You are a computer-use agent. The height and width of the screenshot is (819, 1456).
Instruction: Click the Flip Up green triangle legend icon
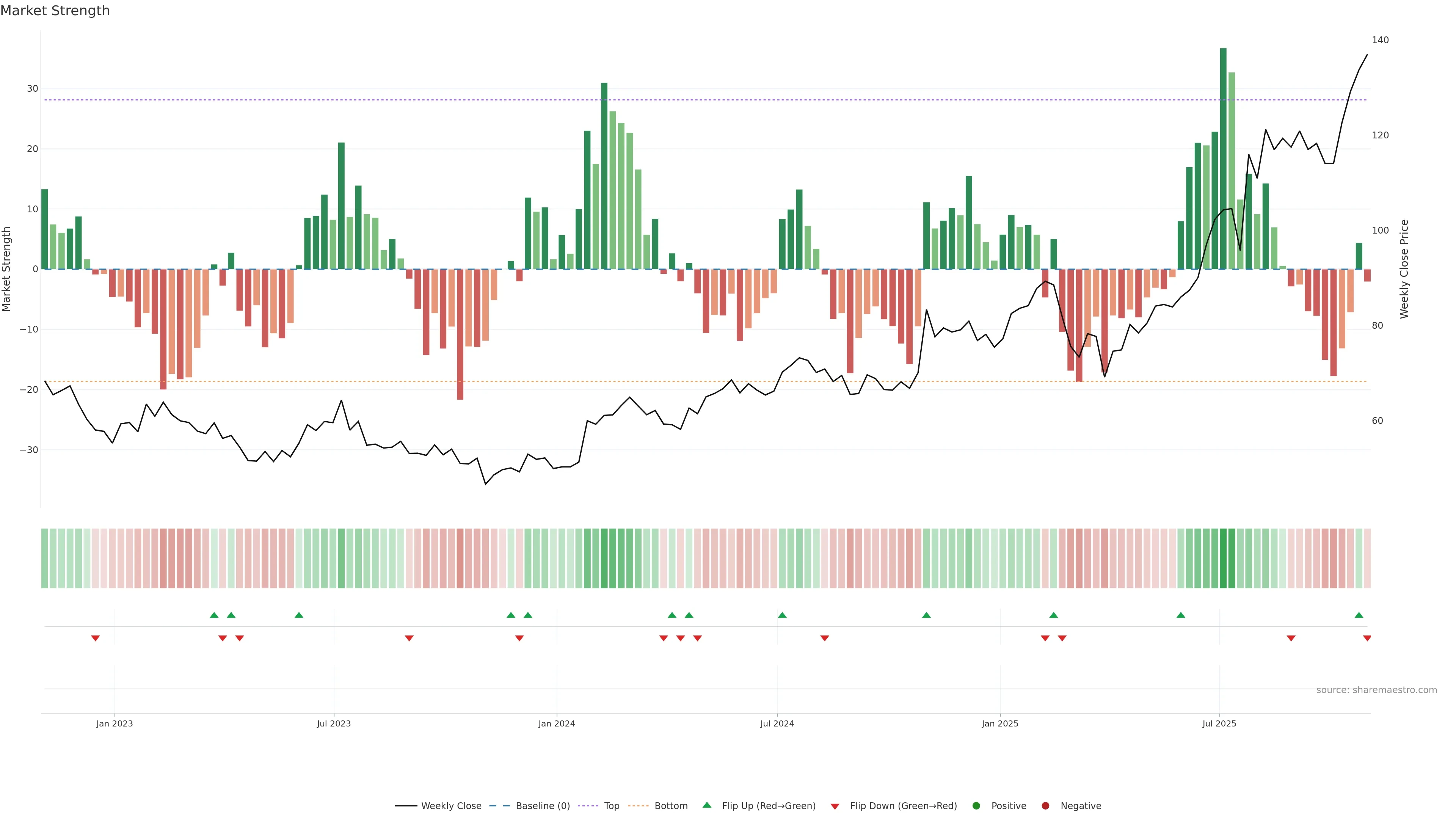pyautogui.click(x=706, y=805)
